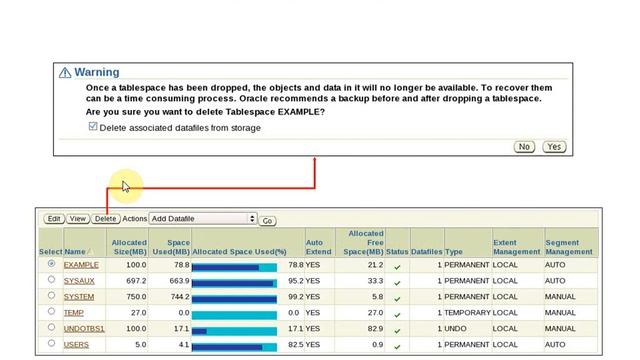The height and width of the screenshot is (360, 640).
Task: Click the Select column header
Action: coord(51,252)
